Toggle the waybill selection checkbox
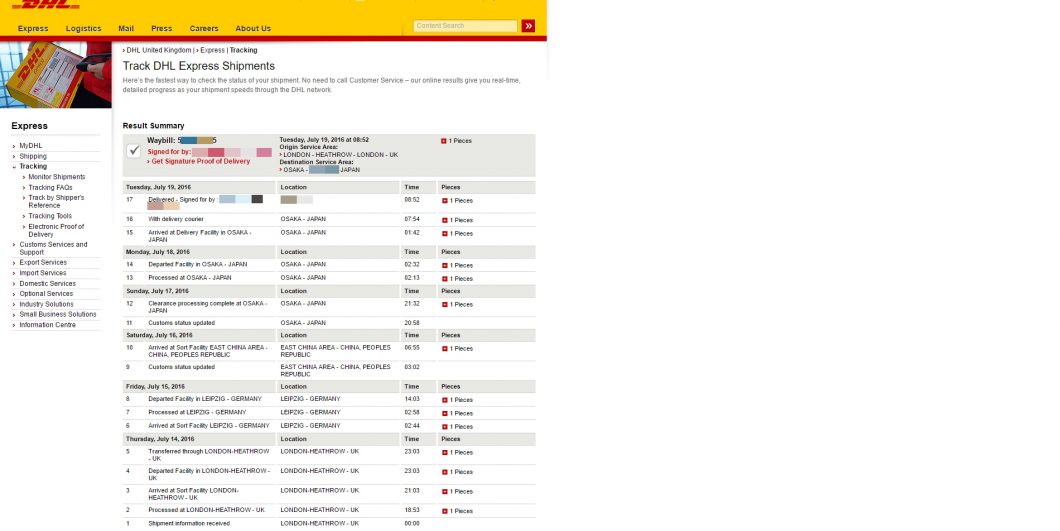This screenshot has width=1060, height=531. coord(134,151)
